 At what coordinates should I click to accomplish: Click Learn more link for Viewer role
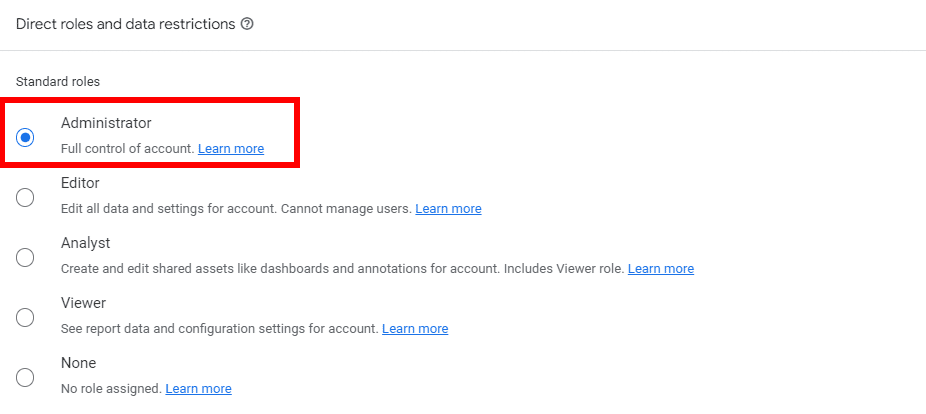[x=414, y=329]
